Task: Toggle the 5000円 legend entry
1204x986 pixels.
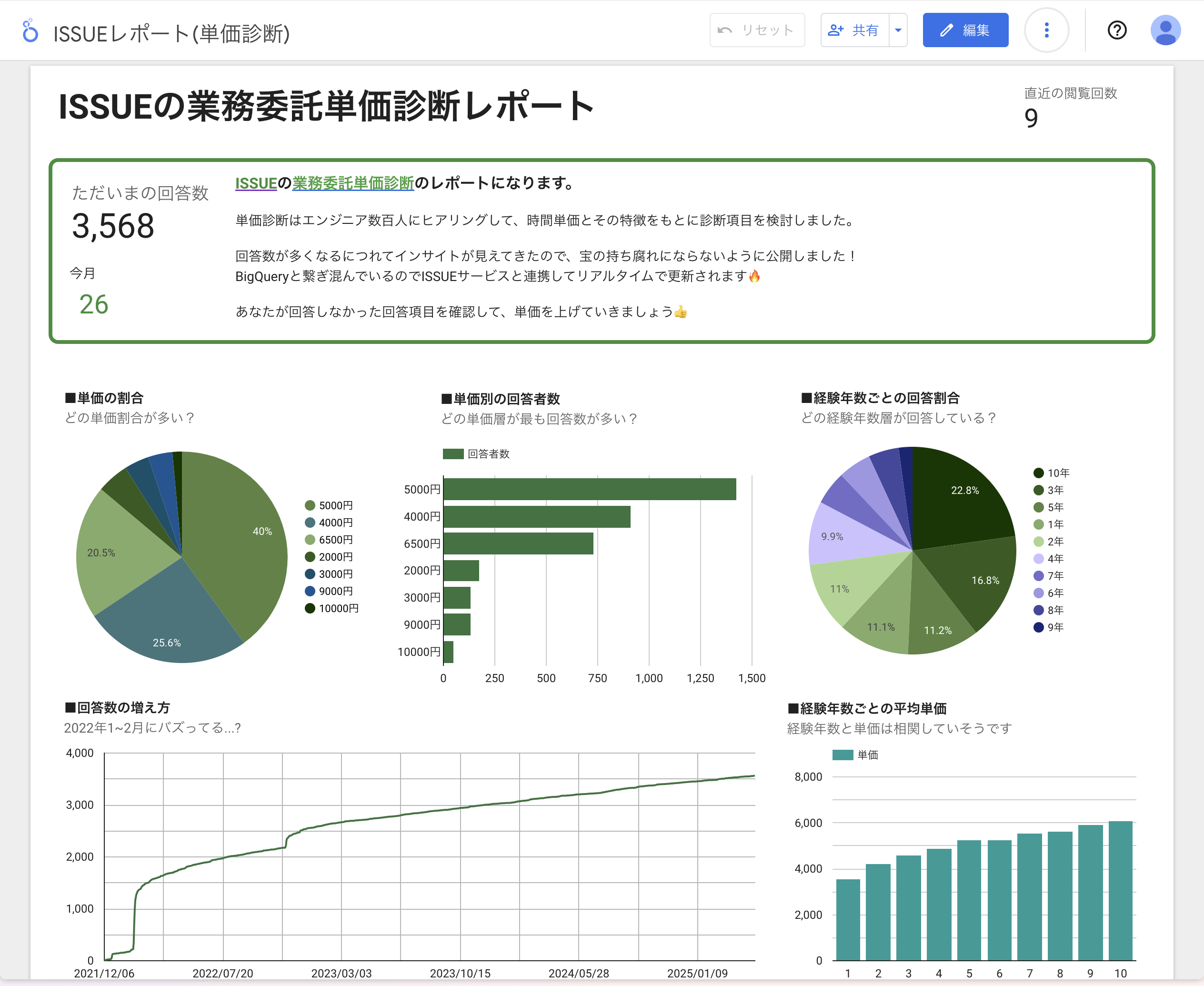Action: pyautogui.click(x=330, y=505)
